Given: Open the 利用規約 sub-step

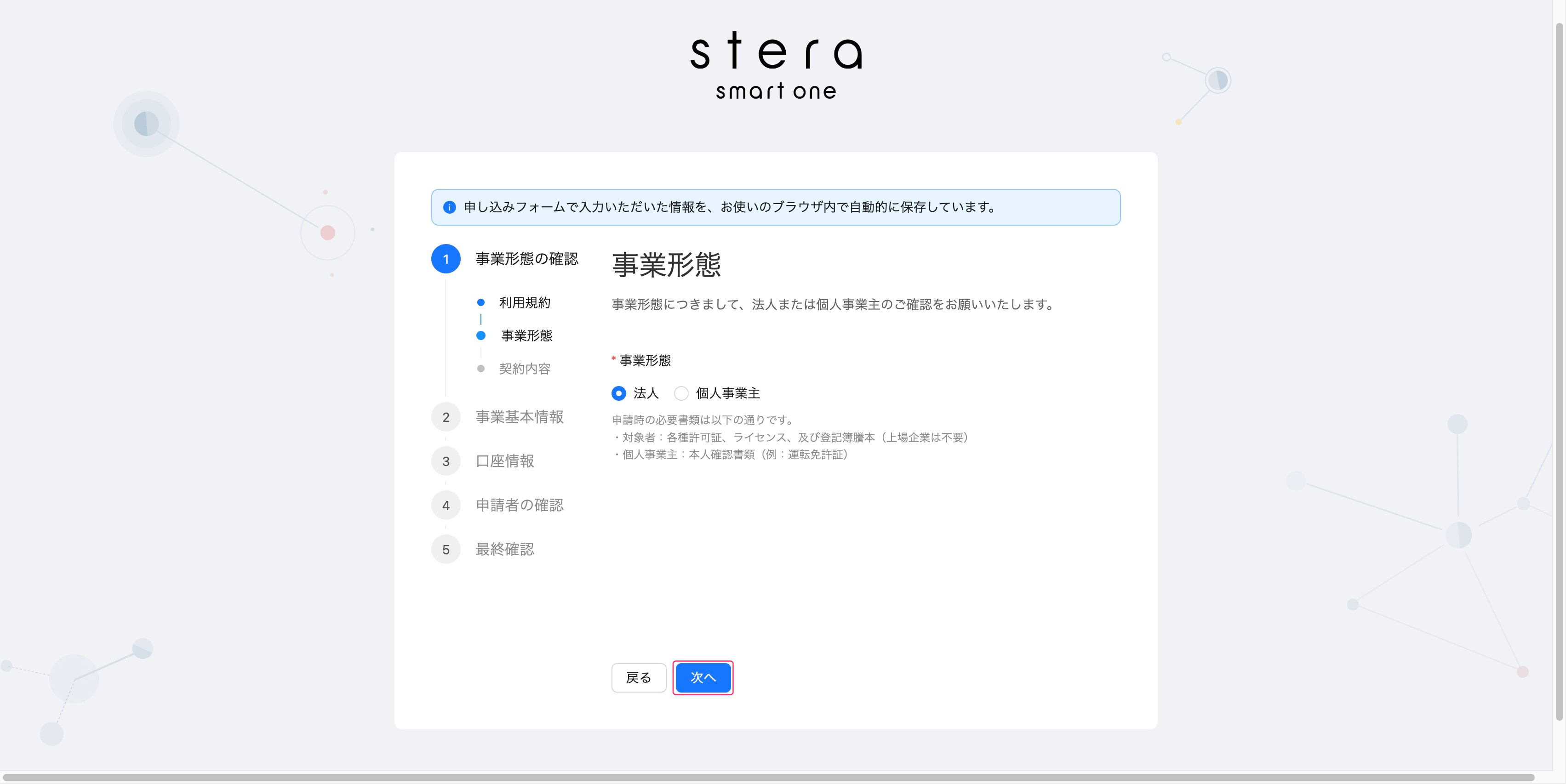Looking at the screenshot, I should click(525, 303).
